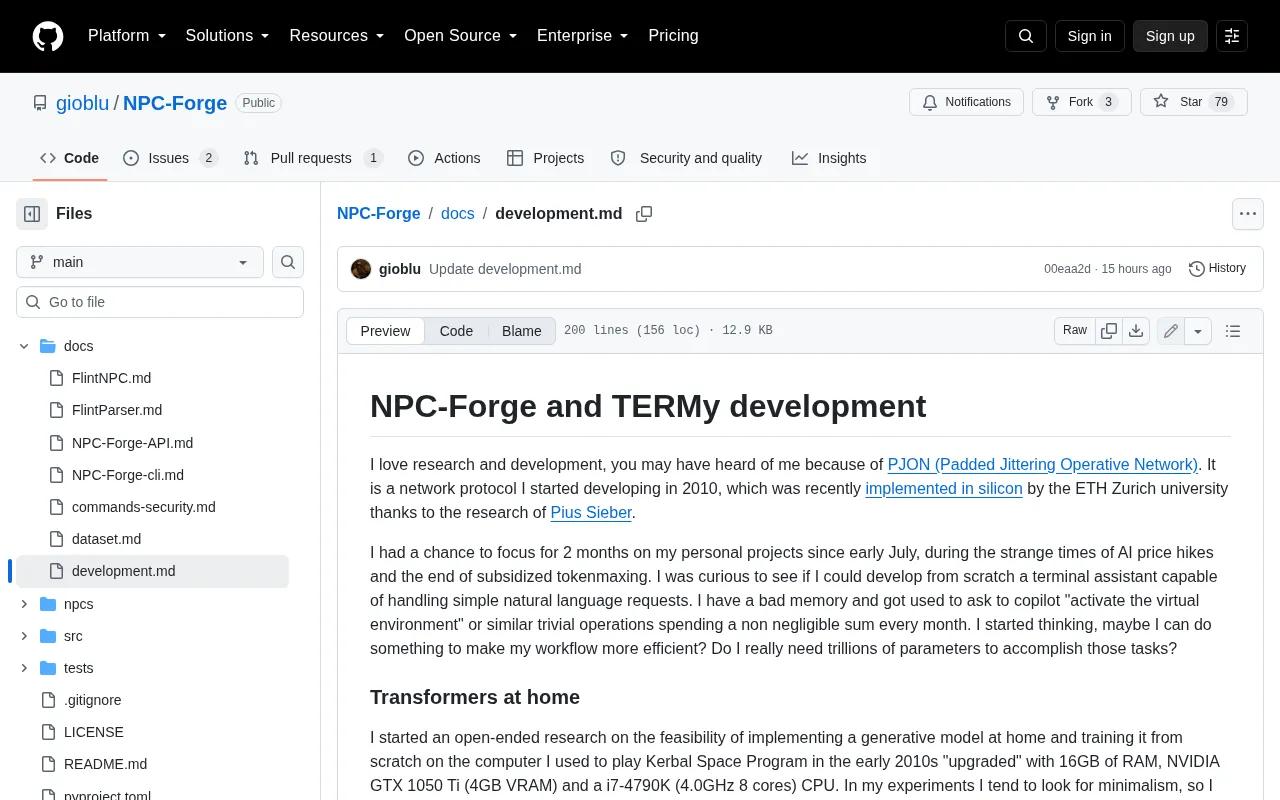The height and width of the screenshot is (800, 1280).
Task: Switch to the Blame view
Action: point(522,331)
